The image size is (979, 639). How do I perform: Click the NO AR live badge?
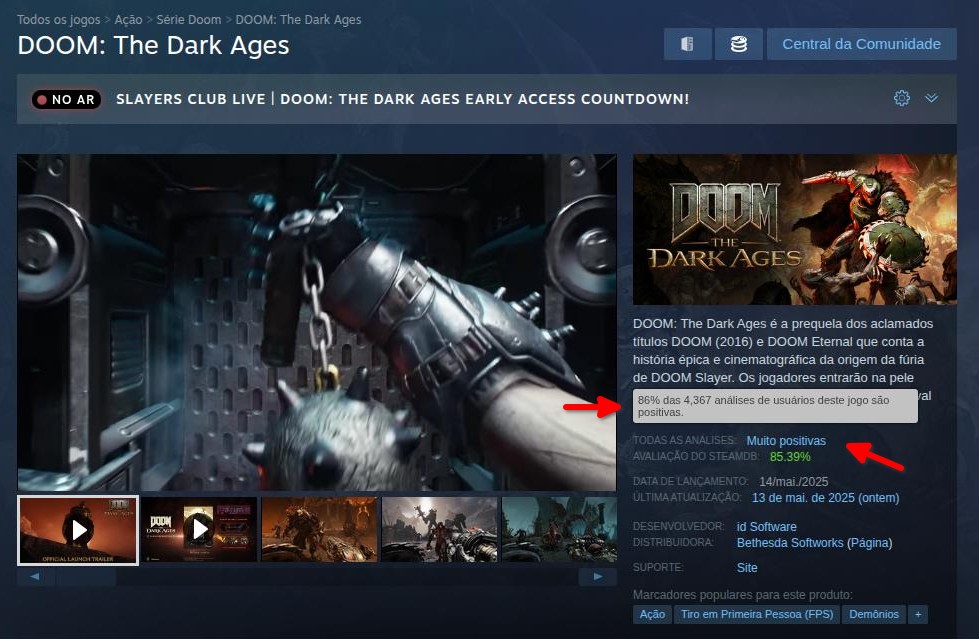pos(67,99)
